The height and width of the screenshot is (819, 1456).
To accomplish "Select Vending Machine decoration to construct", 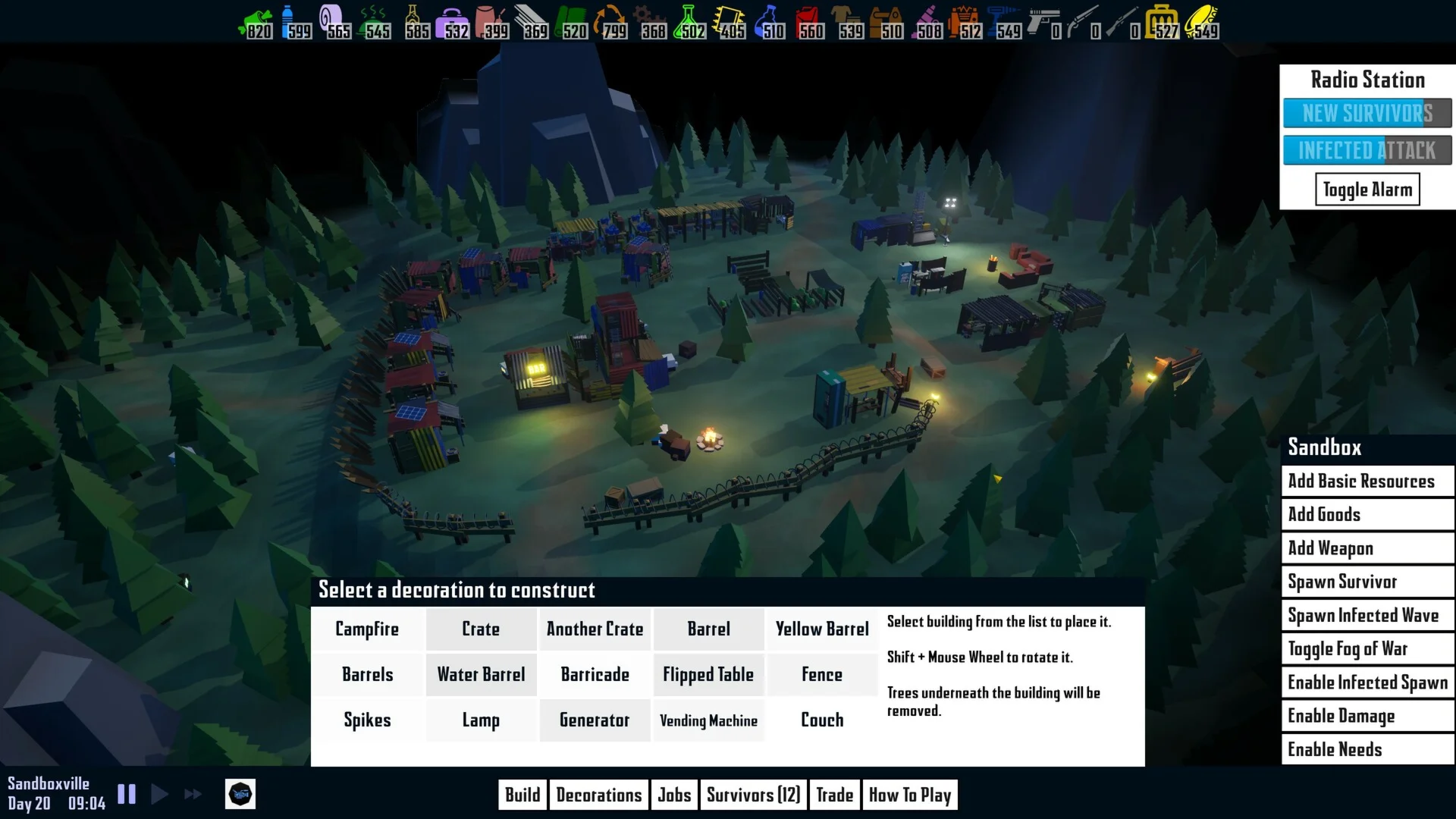I will pyautogui.click(x=708, y=720).
